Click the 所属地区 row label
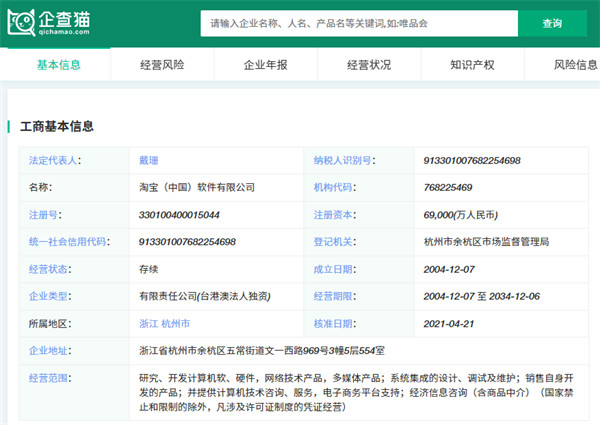 click(50, 324)
